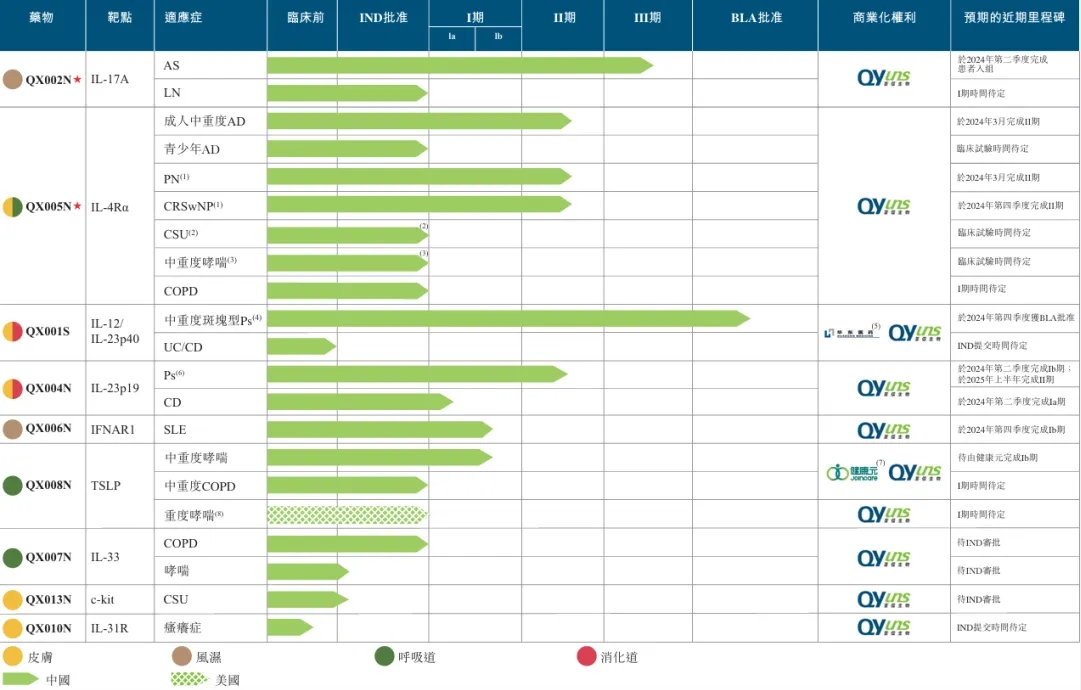Click the solid green 中國 legend arrow
1081x690 pixels.
22,679
